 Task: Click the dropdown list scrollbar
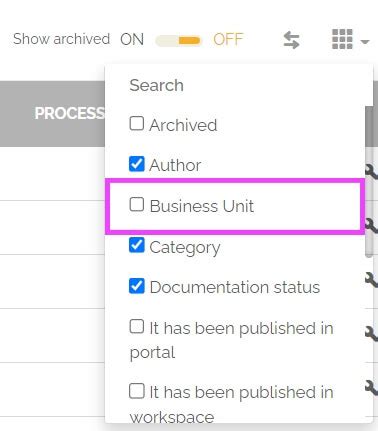pos(369,182)
